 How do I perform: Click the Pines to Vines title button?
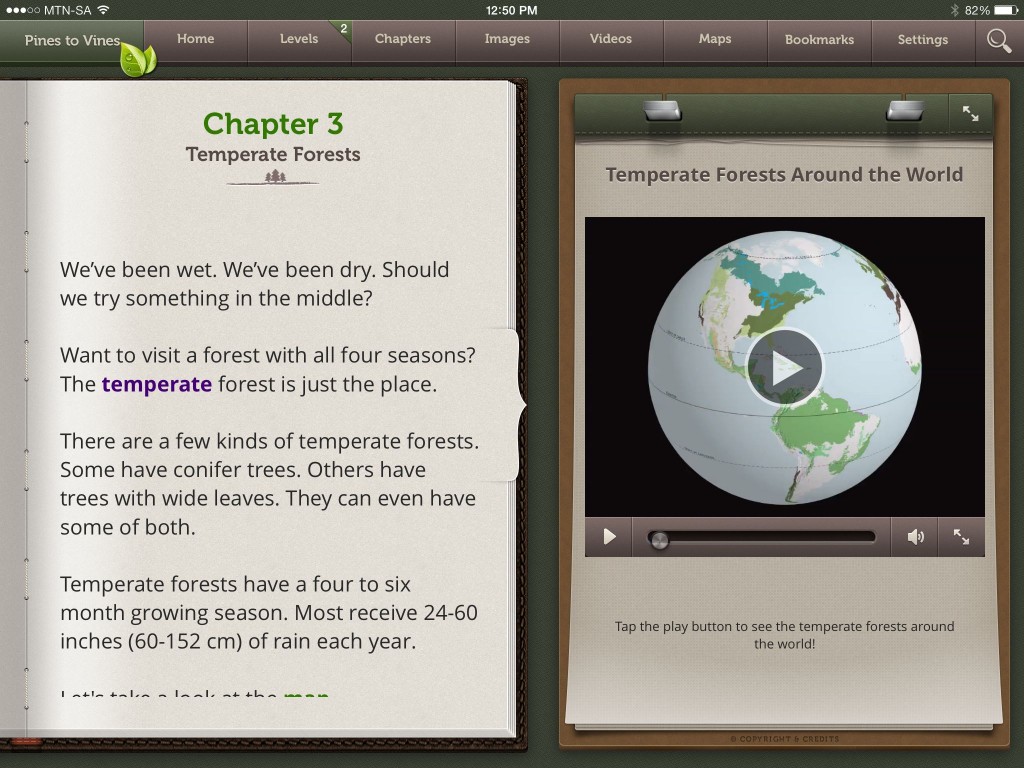click(72, 41)
